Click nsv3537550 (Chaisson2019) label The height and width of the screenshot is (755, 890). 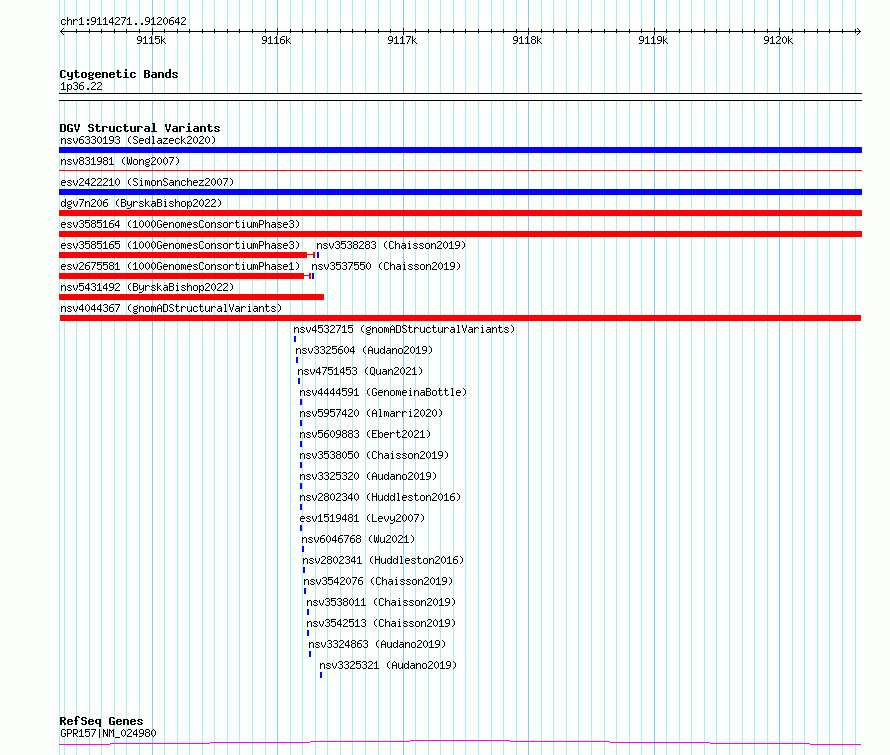(386, 266)
